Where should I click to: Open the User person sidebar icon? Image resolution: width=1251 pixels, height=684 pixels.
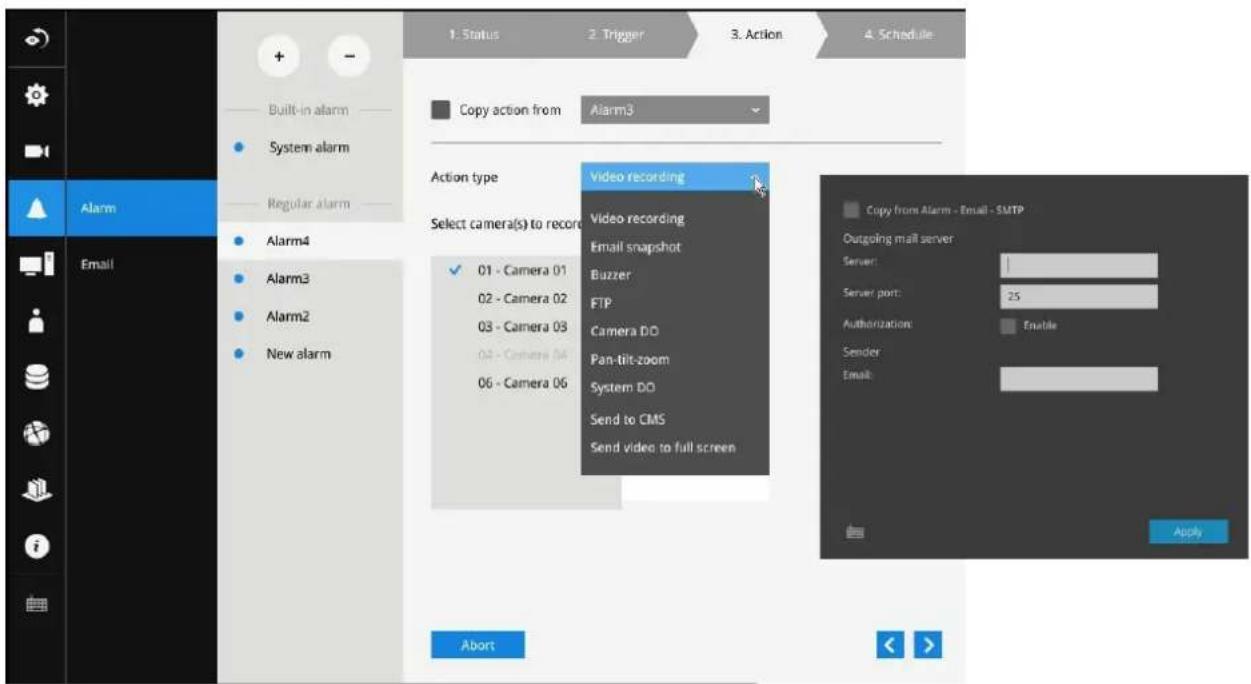click(36, 323)
